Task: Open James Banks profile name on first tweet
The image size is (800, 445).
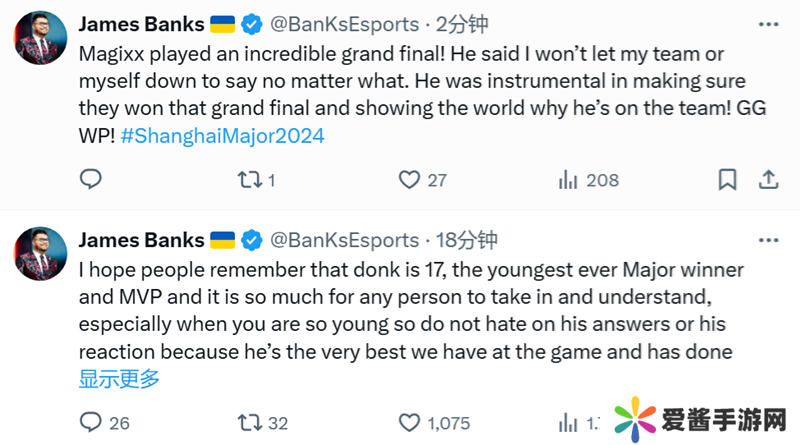Action: [141, 24]
